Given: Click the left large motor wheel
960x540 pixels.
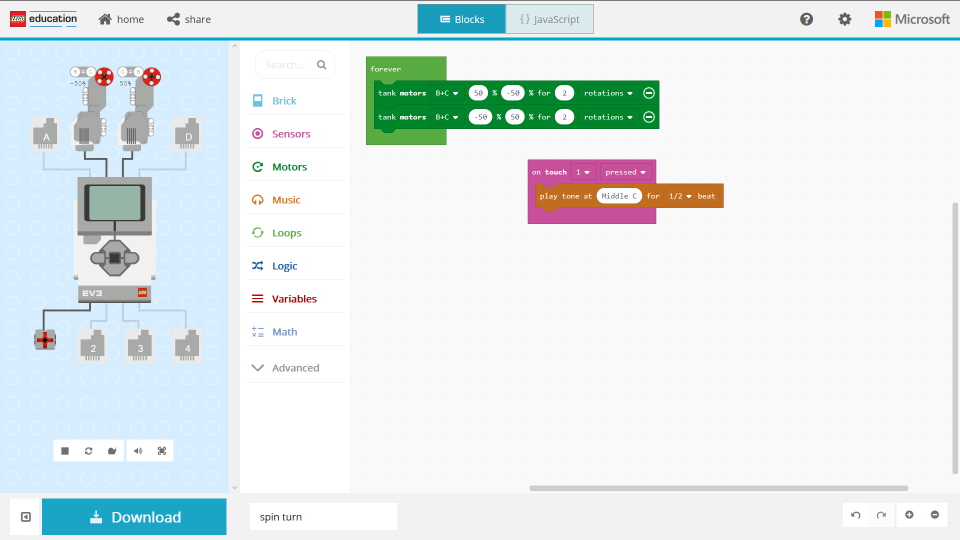Looking at the screenshot, I should (104, 77).
